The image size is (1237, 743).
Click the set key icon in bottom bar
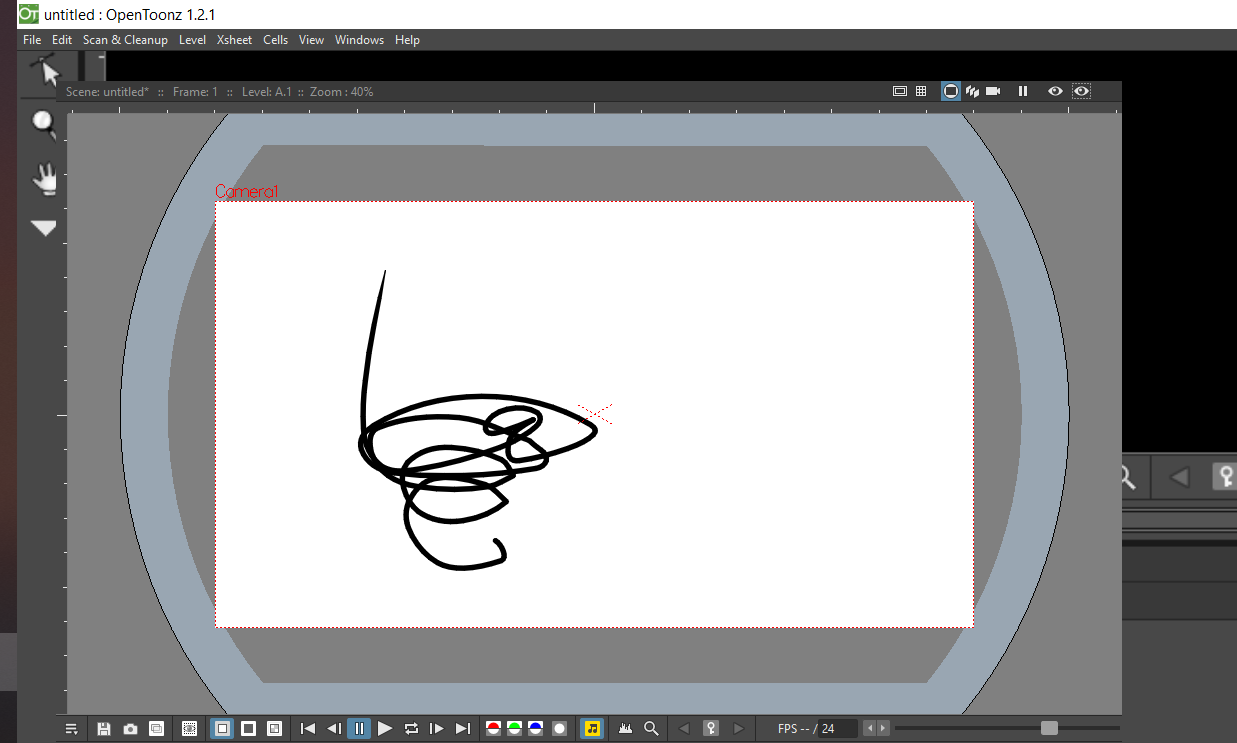coord(711,729)
